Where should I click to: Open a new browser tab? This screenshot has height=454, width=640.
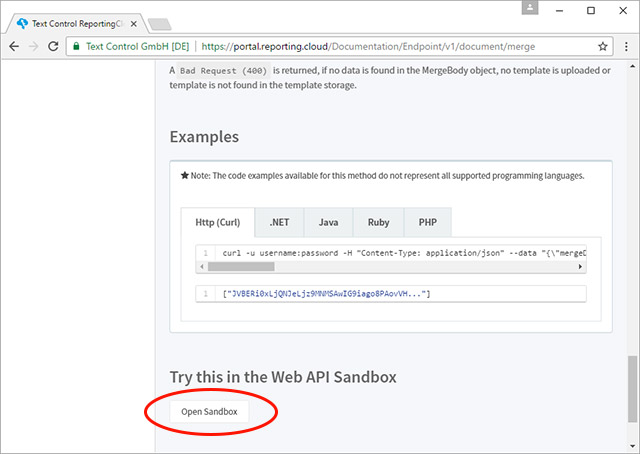point(160,24)
